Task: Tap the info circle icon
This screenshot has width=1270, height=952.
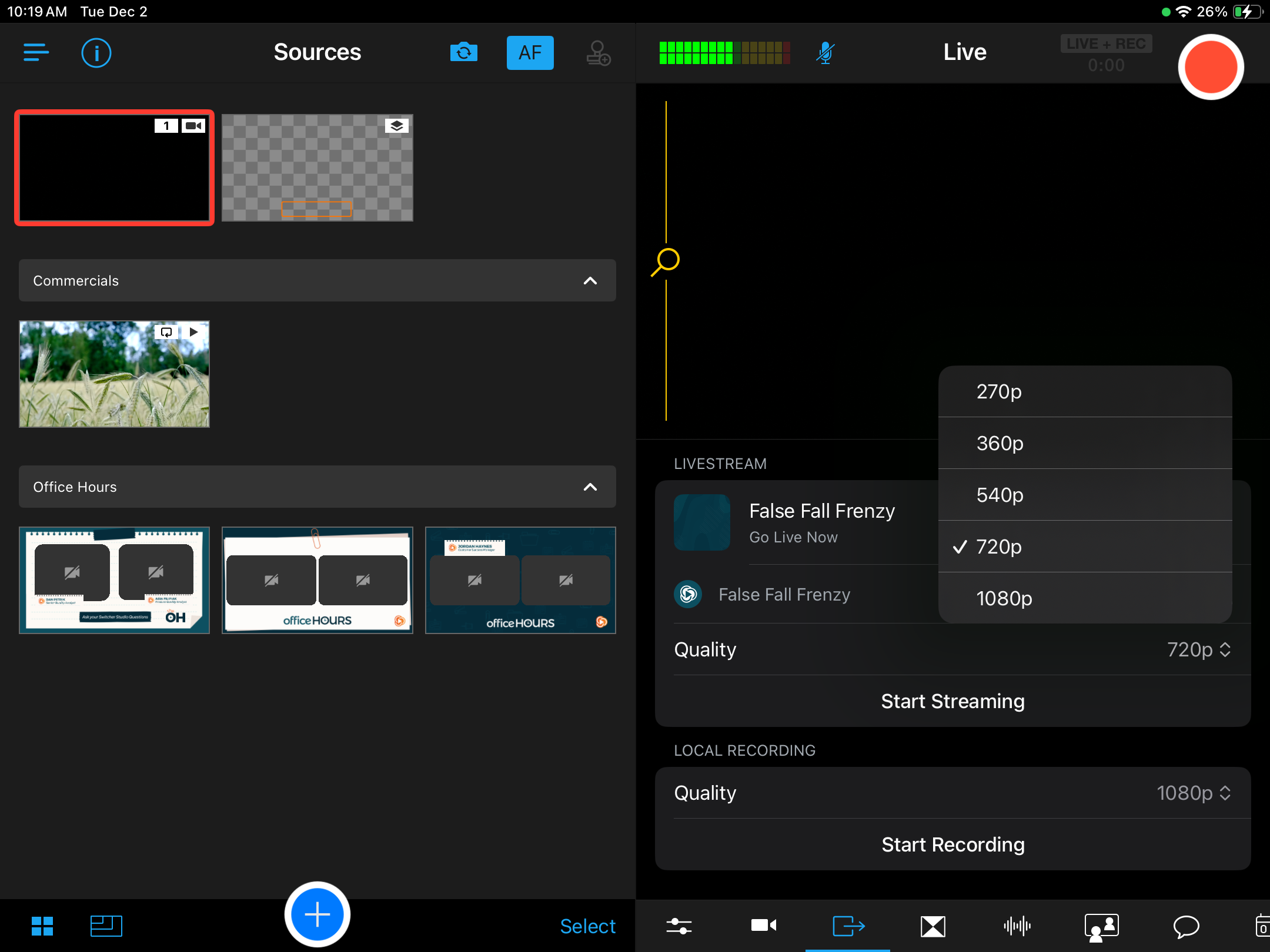Action: [x=96, y=53]
